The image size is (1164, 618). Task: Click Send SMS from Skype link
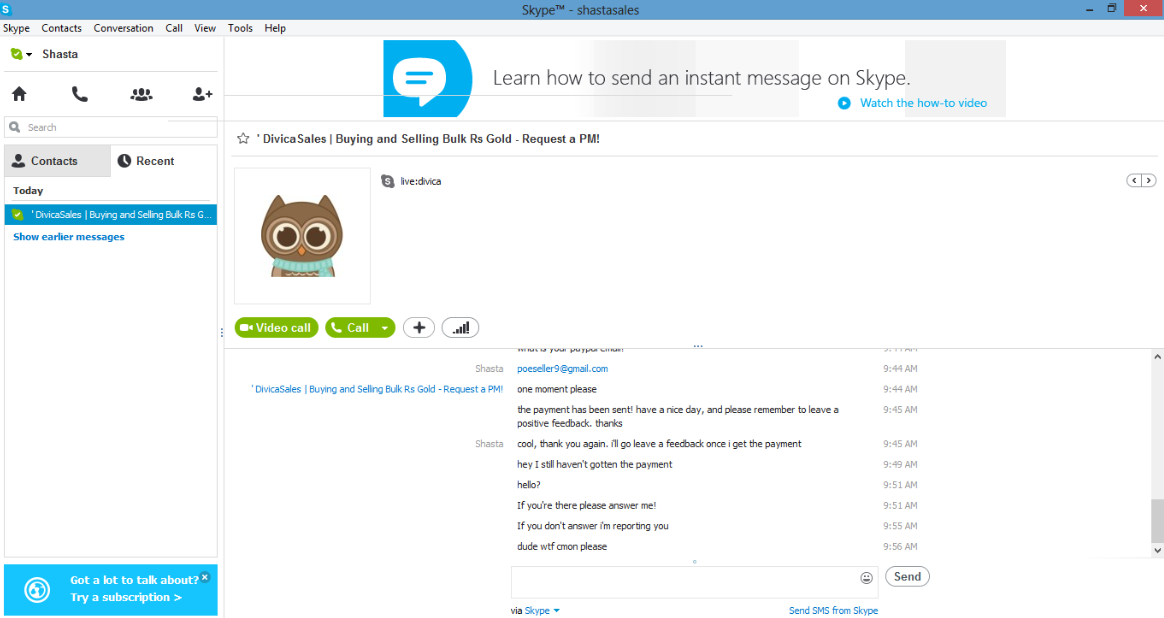[833, 611]
